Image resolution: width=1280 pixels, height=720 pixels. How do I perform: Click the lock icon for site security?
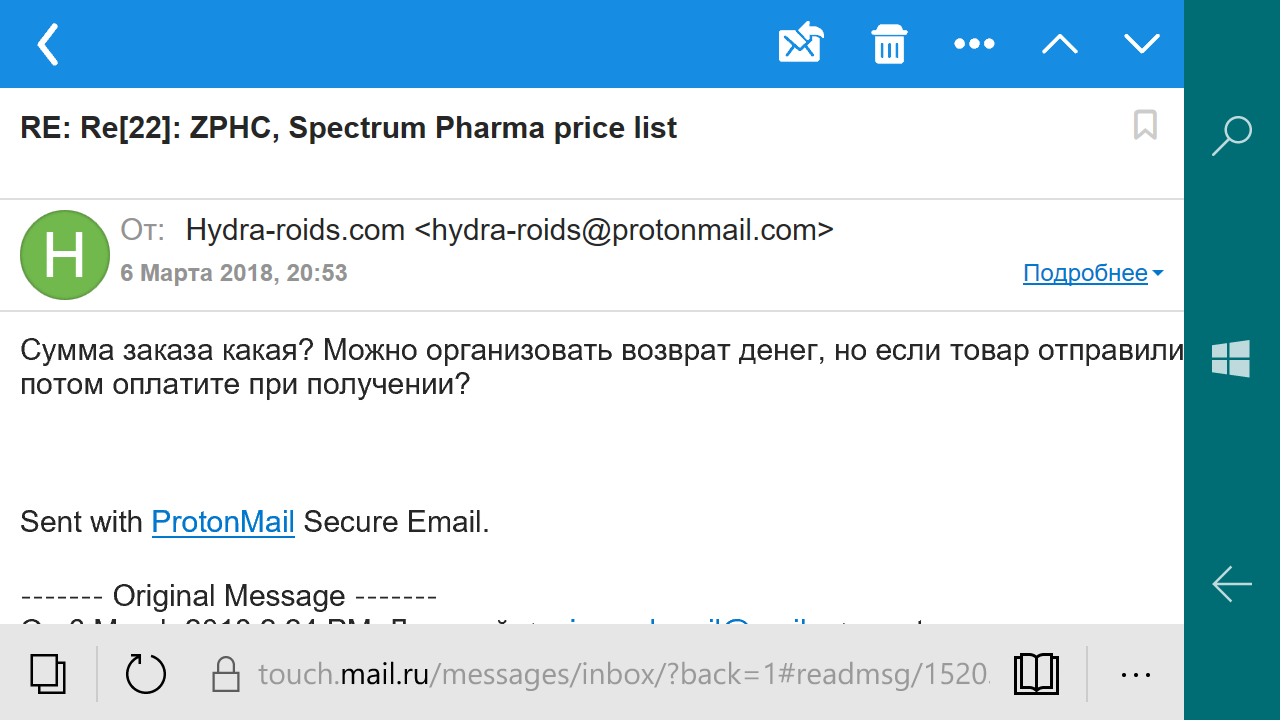[x=228, y=675]
